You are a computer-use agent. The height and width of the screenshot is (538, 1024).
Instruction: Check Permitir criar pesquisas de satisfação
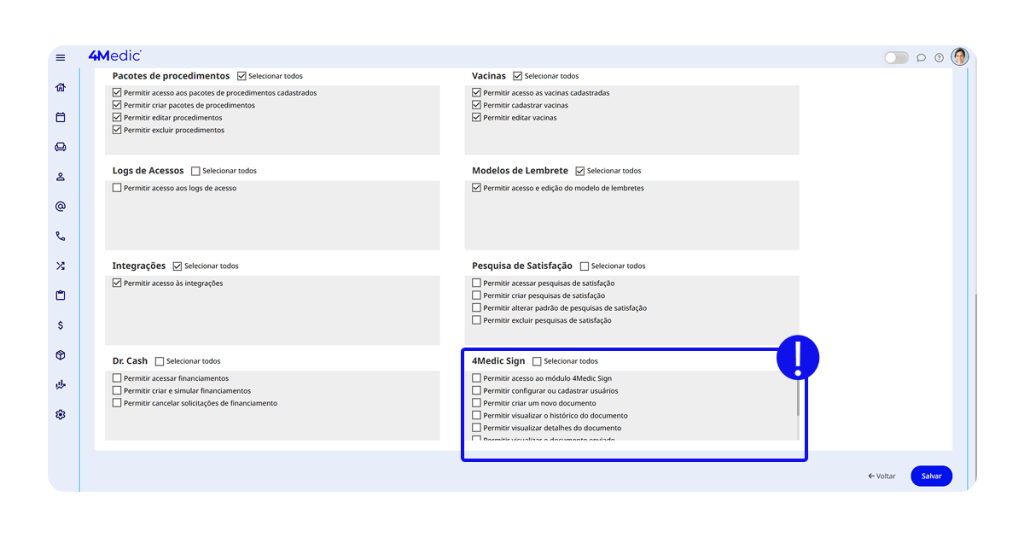click(x=477, y=296)
